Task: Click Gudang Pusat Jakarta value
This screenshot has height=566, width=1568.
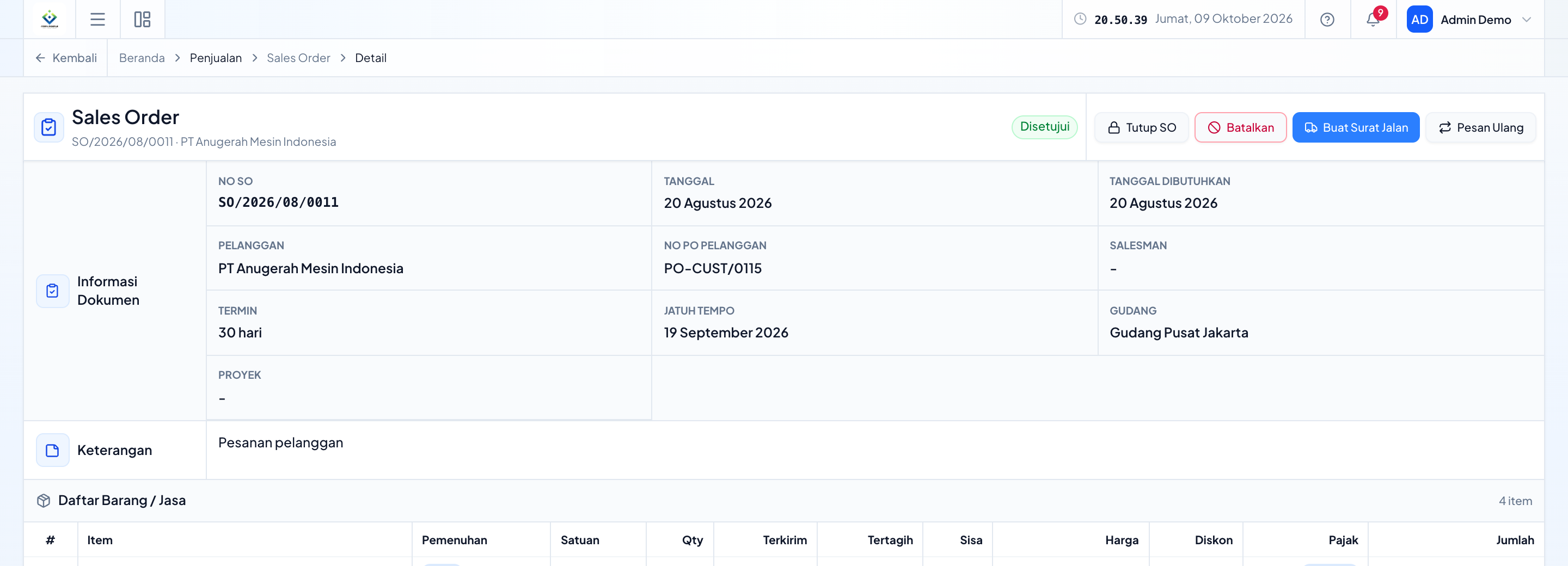Action: point(1178,333)
